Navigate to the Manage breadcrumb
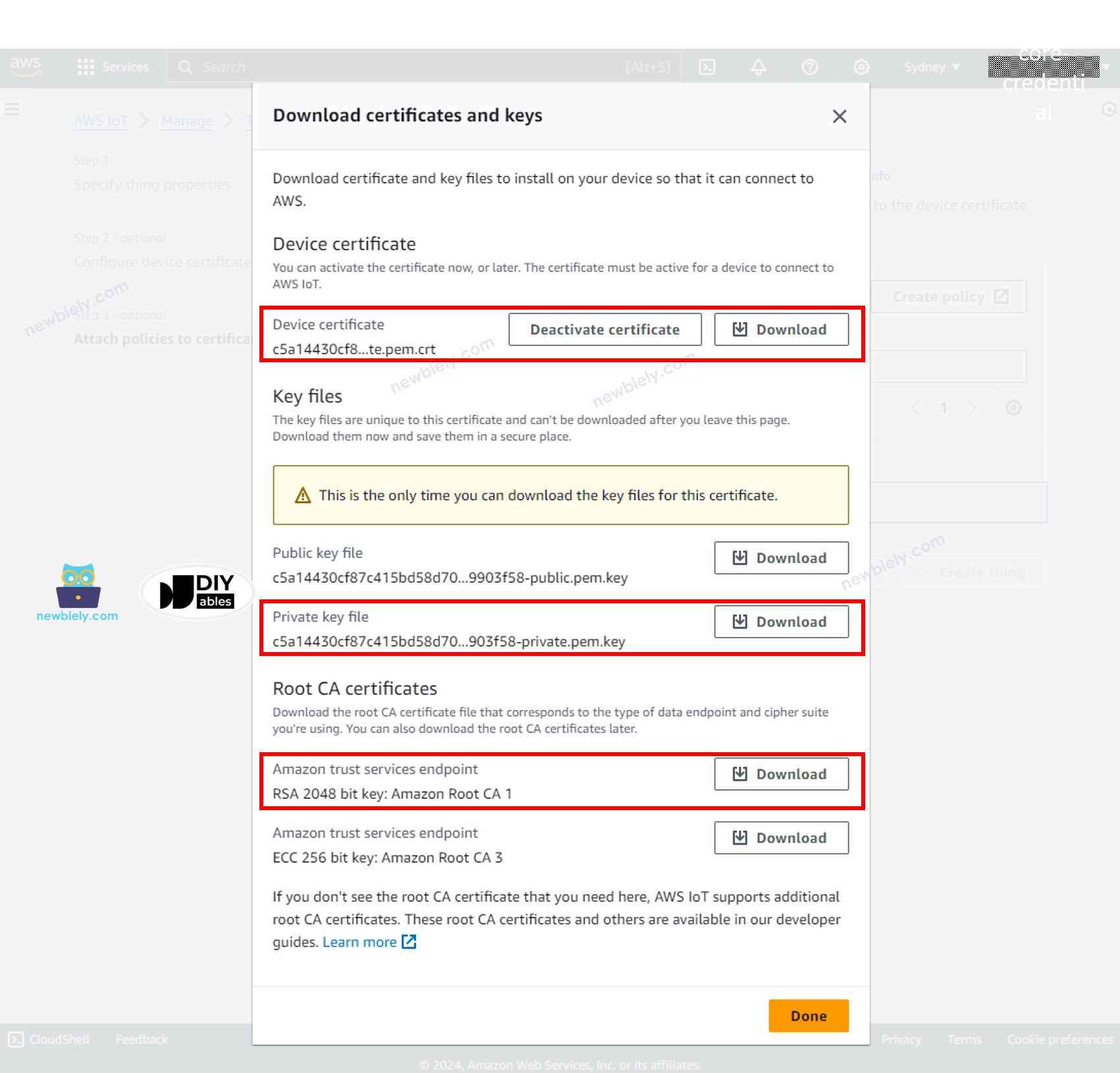The image size is (1120, 1073). pyautogui.click(x=186, y=121)
